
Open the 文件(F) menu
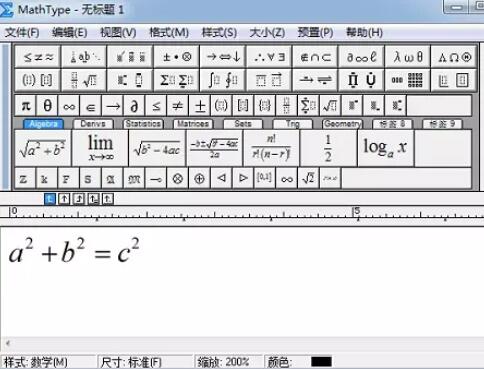[x=22, y=32]
